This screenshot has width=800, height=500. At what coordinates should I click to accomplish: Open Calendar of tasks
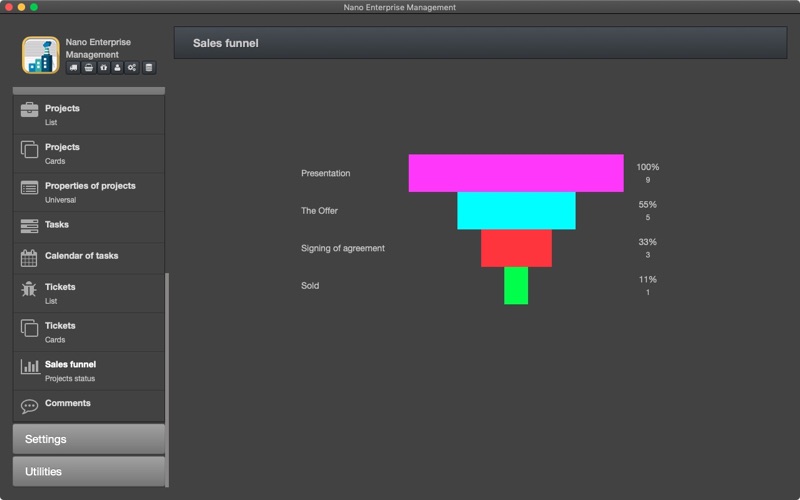[89, 258]
